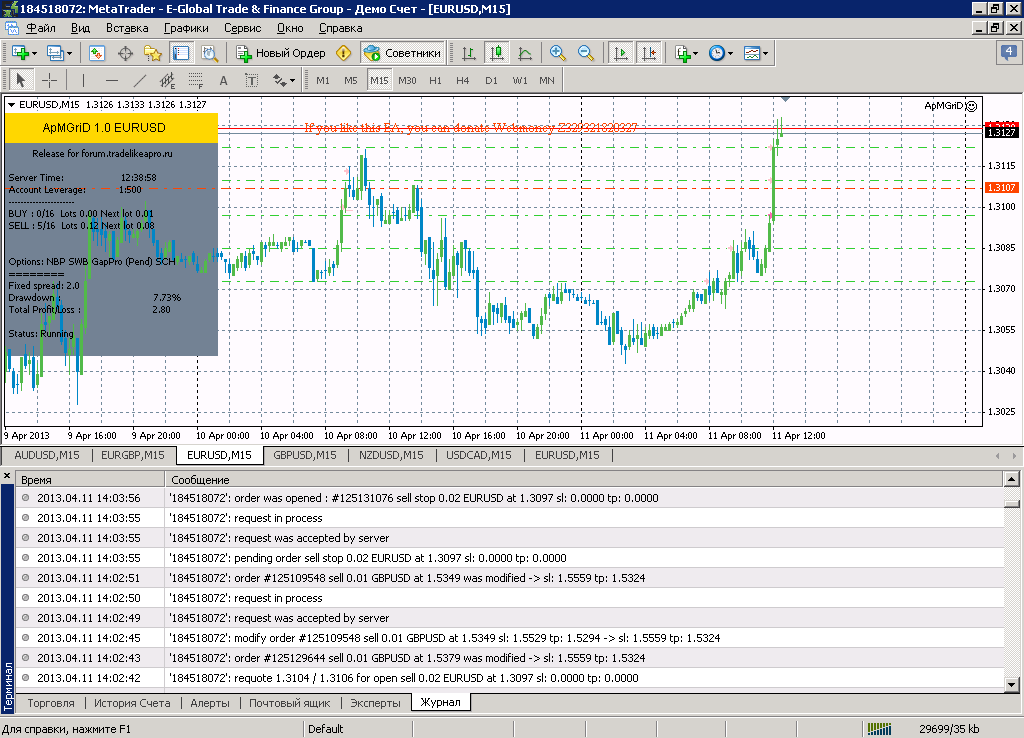Select the Horizontal Line tool
The height and width of the screenshot is (738, 1024).
(112, 80)
